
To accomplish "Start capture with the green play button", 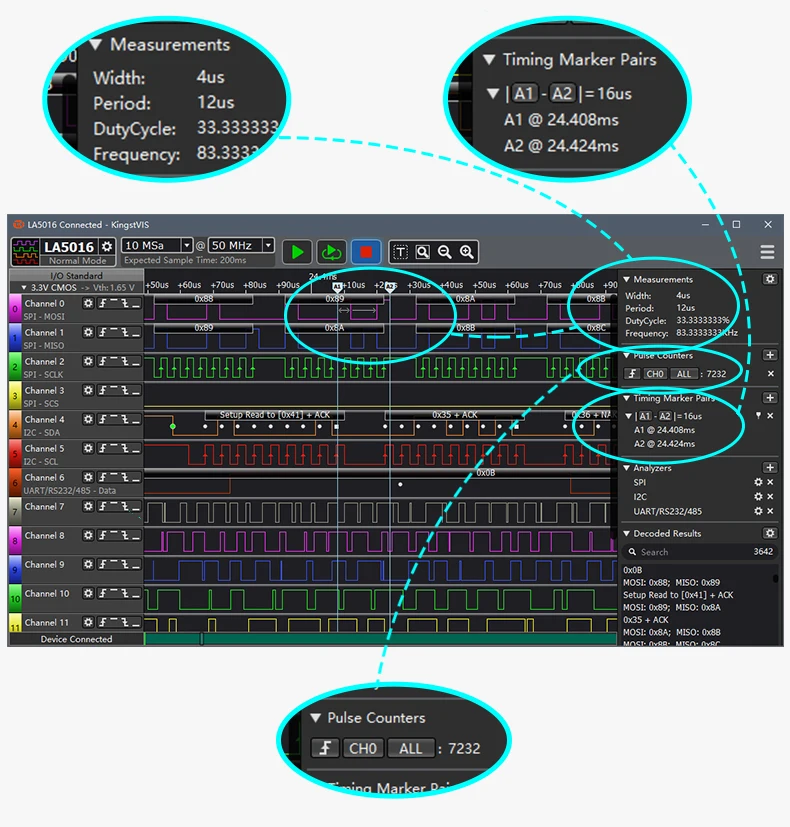I will (x=297, y=252).
